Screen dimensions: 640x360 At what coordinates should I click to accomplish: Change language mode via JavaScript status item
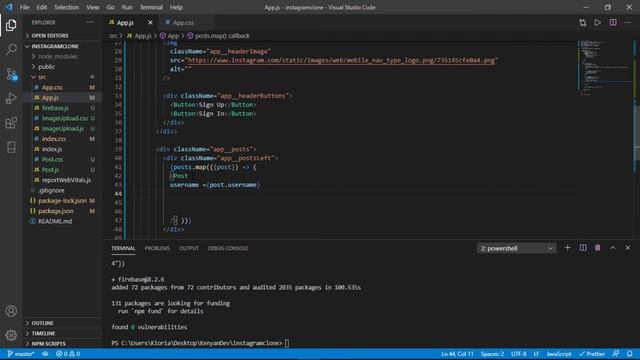[559, 354]
